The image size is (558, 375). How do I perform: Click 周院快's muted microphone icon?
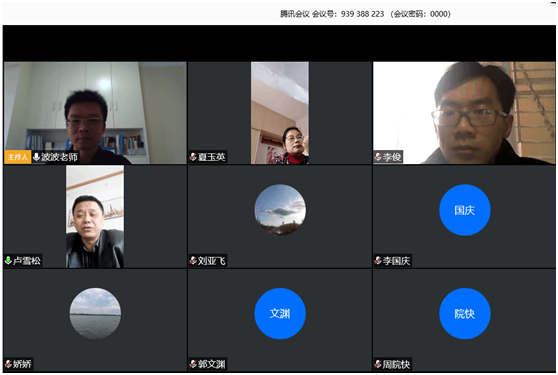click(x=378, y=364)
